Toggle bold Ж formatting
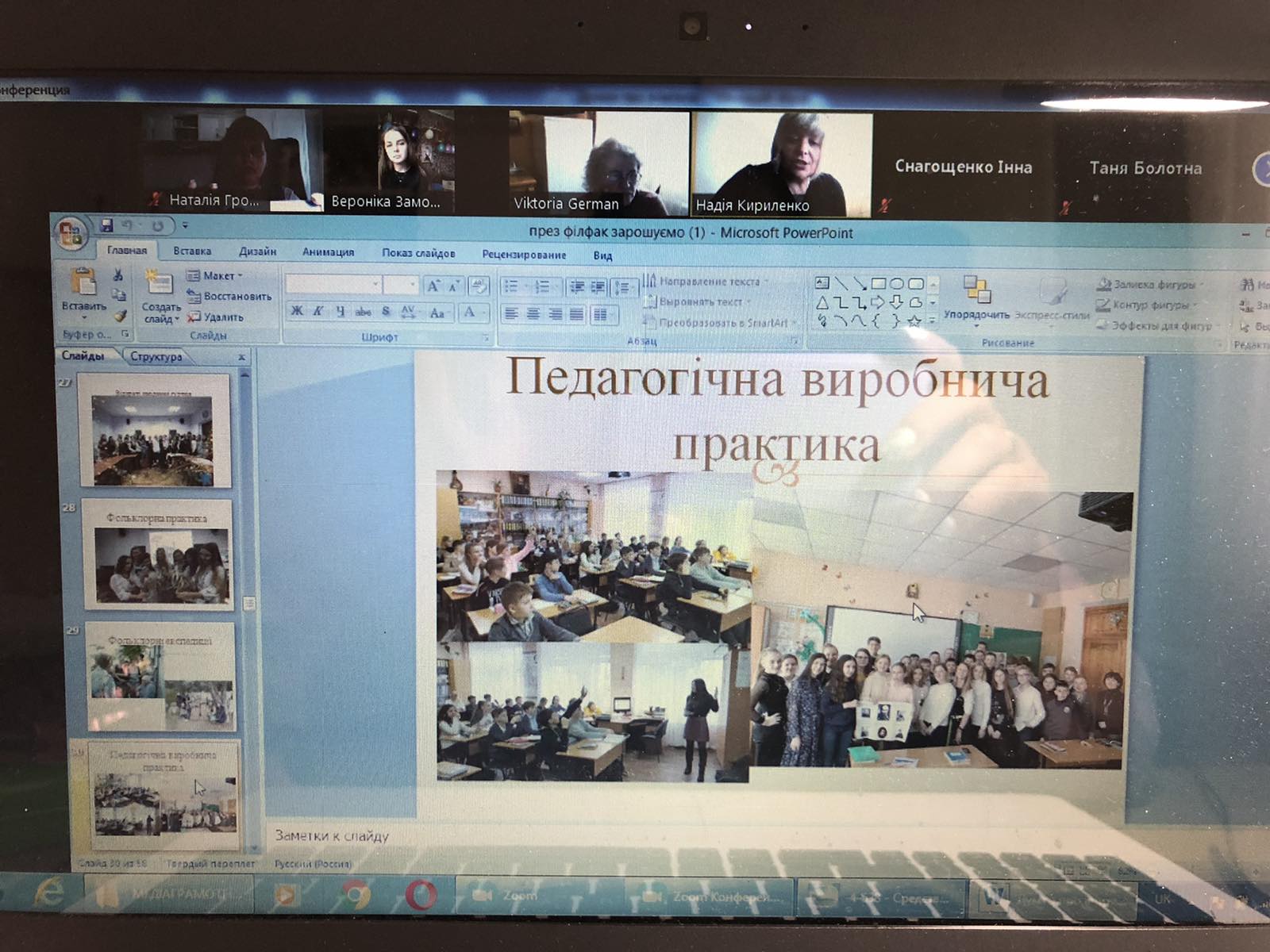 pyautogui.click(x=297, y=311)
